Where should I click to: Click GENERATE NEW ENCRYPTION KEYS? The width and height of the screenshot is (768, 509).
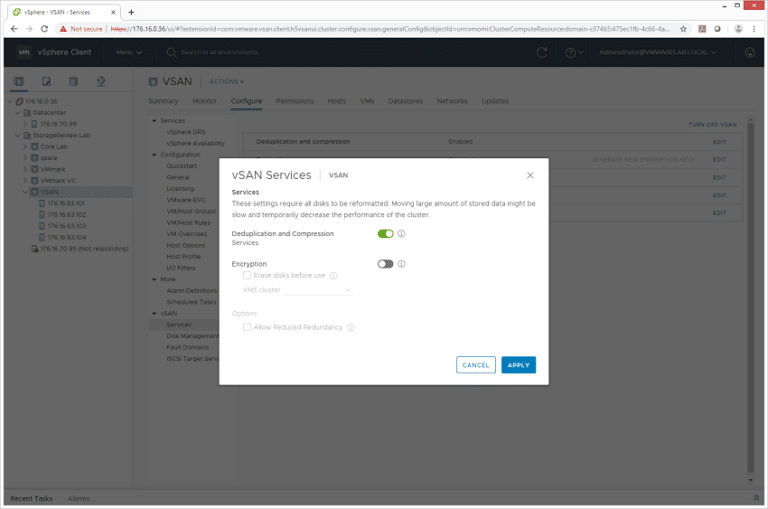pyautogui.click(x=643, y=160)
